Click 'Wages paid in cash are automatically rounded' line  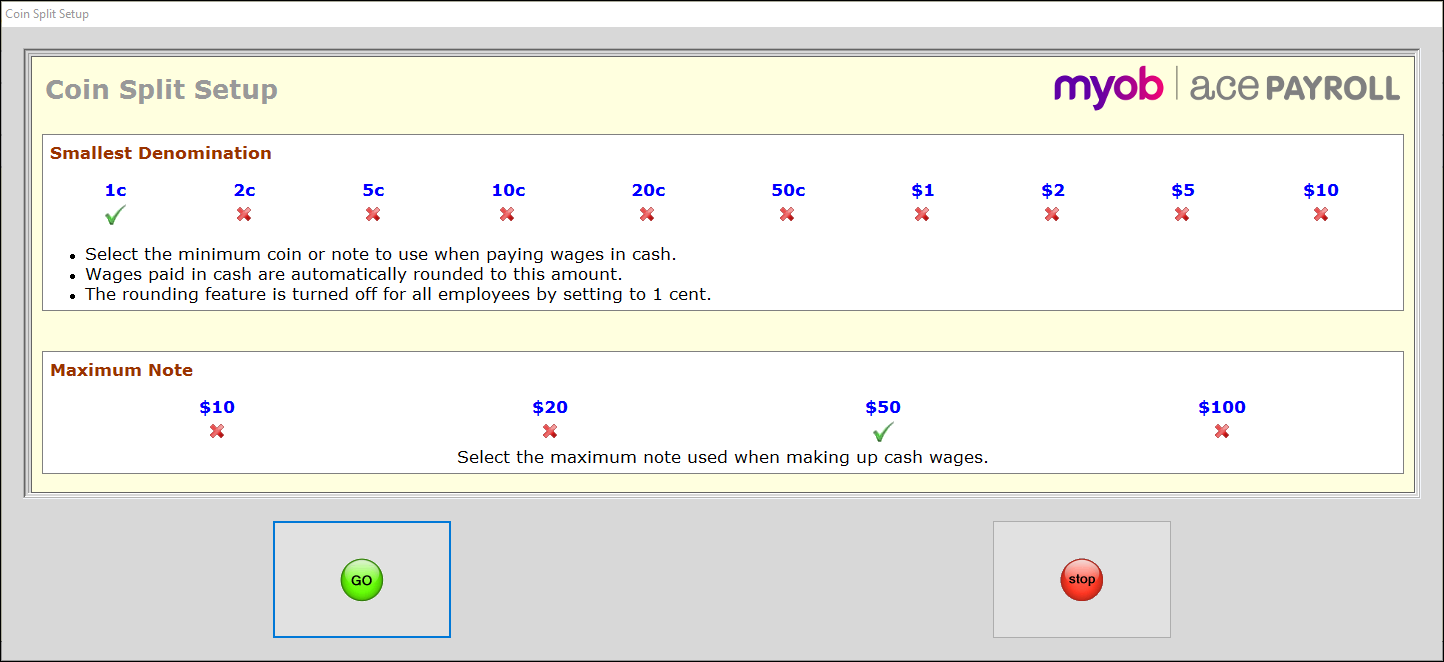354,274
